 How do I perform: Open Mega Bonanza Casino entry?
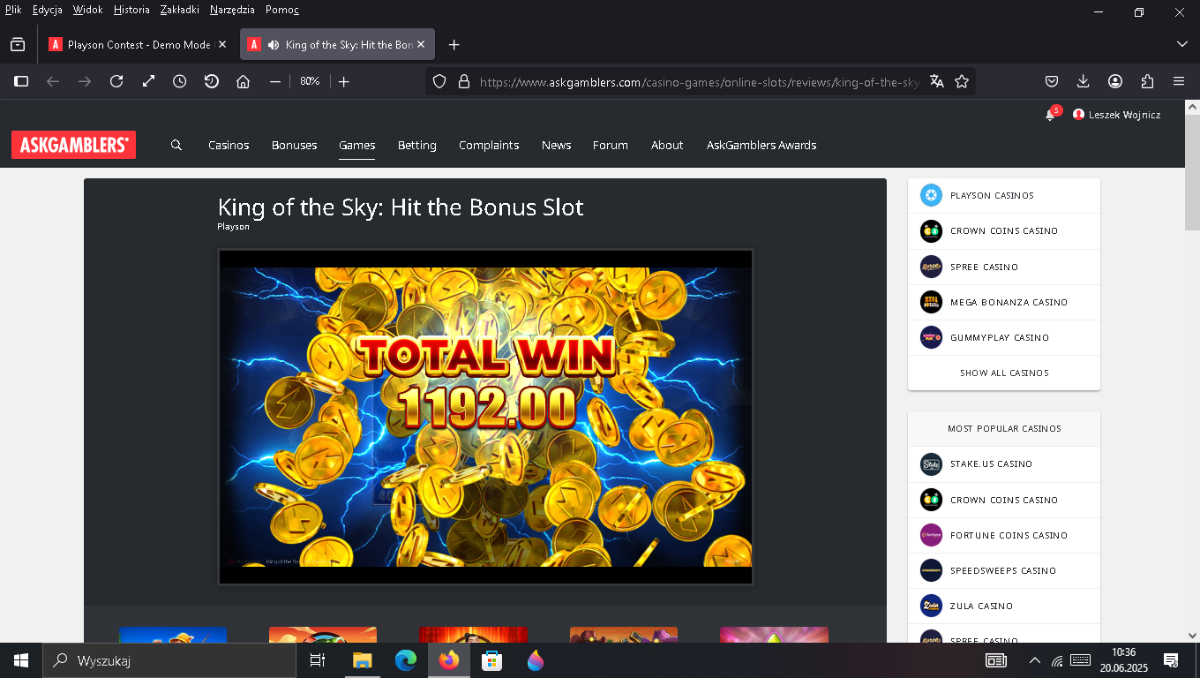tap(1003, 302)
